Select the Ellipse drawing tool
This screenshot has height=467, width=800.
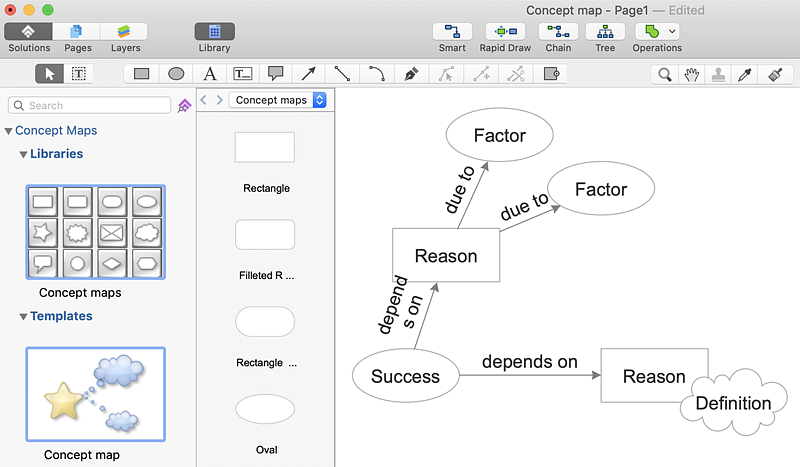pyautogui.click(x=176, y=74)
